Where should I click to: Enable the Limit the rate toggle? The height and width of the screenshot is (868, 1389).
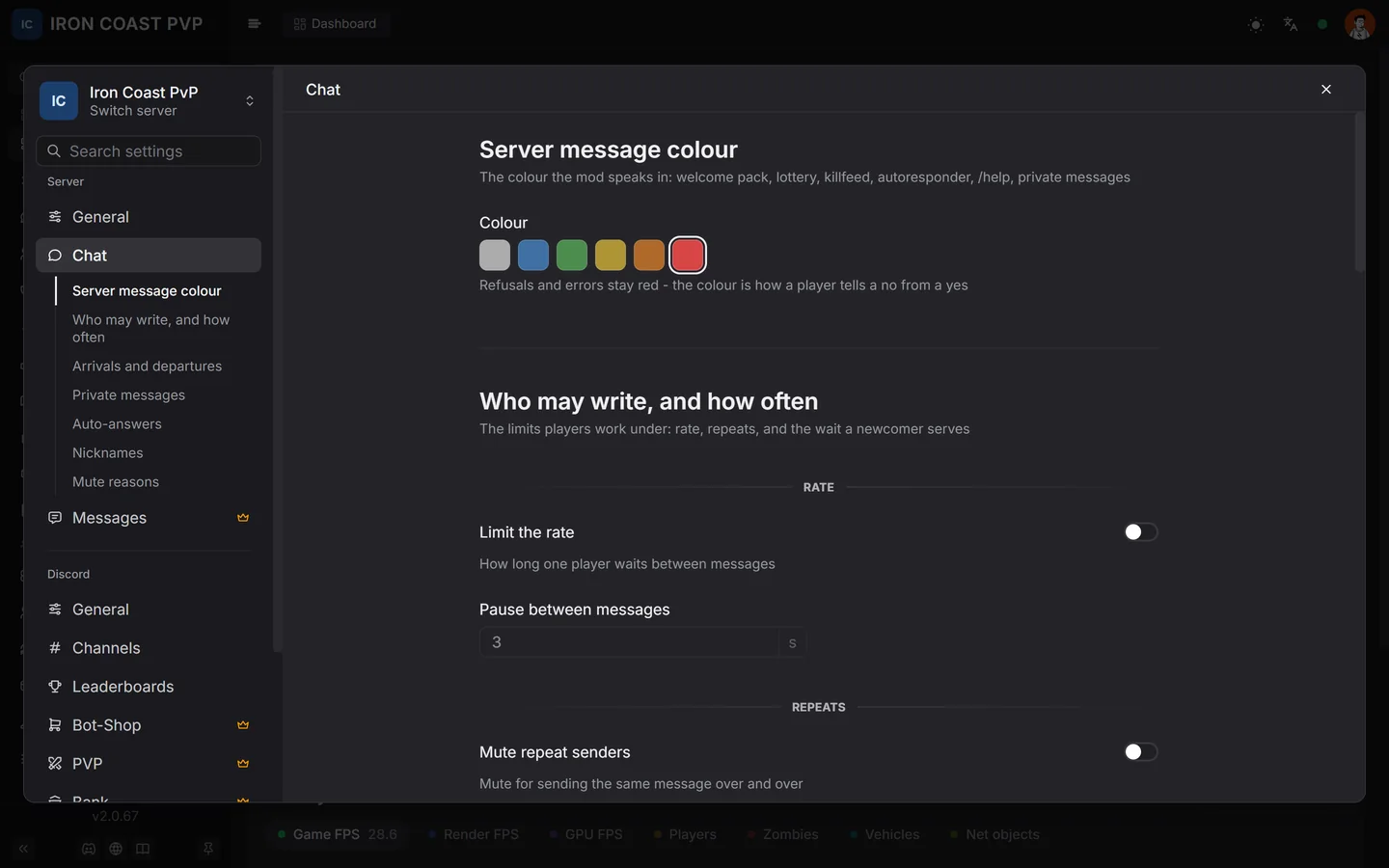click(1140, 532)
